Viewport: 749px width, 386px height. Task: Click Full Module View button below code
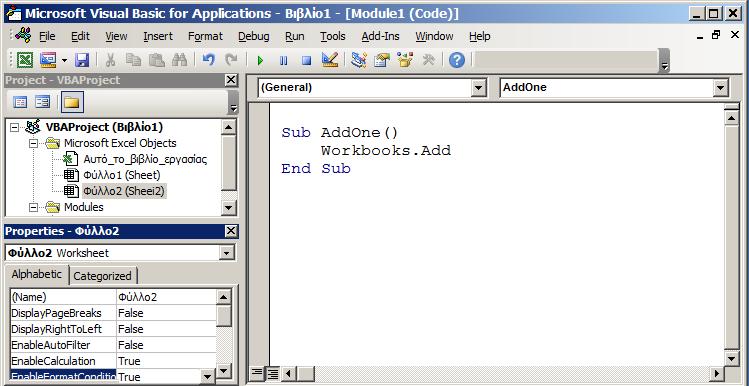coord(273,373)
